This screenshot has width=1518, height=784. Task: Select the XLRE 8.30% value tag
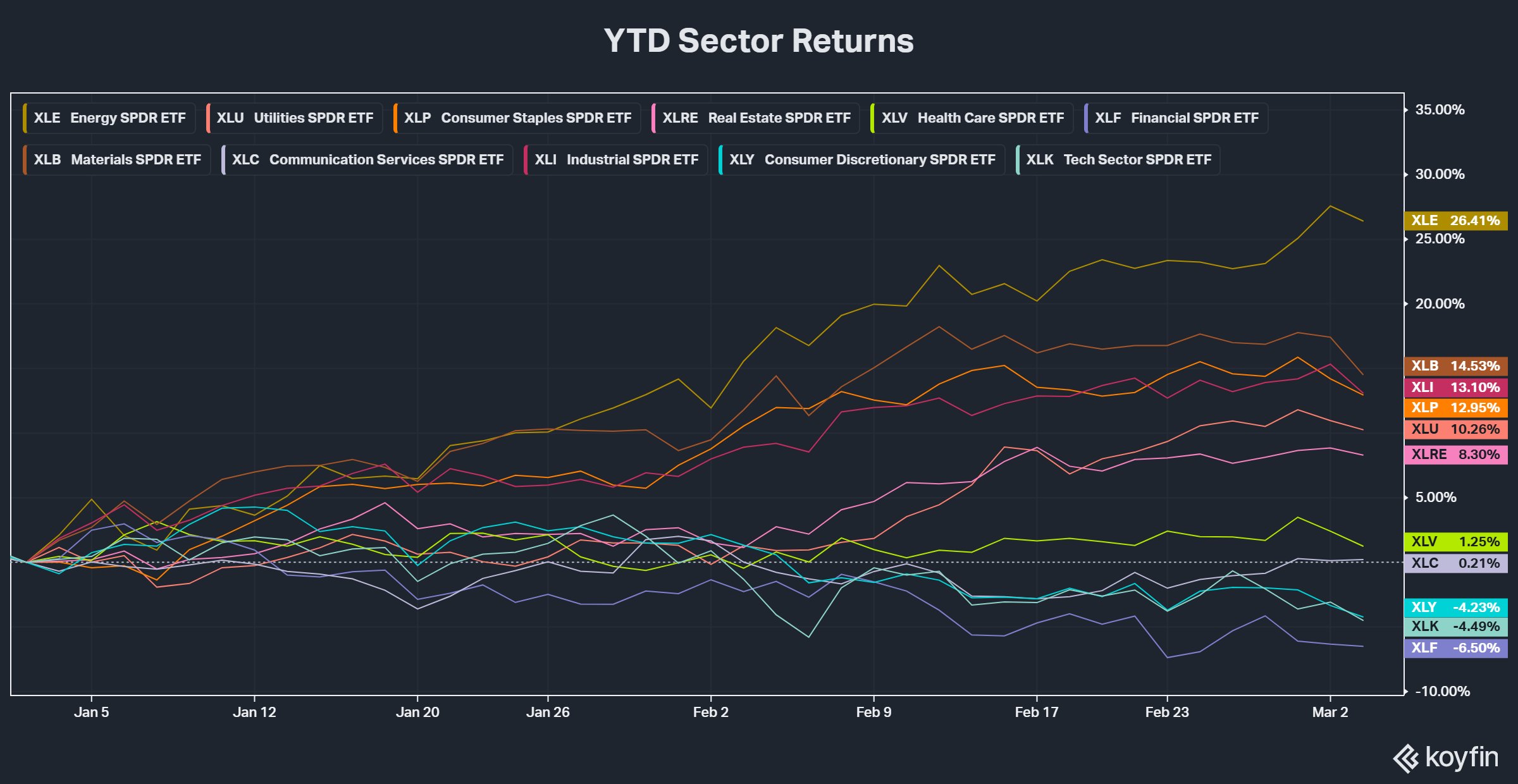1455,455
